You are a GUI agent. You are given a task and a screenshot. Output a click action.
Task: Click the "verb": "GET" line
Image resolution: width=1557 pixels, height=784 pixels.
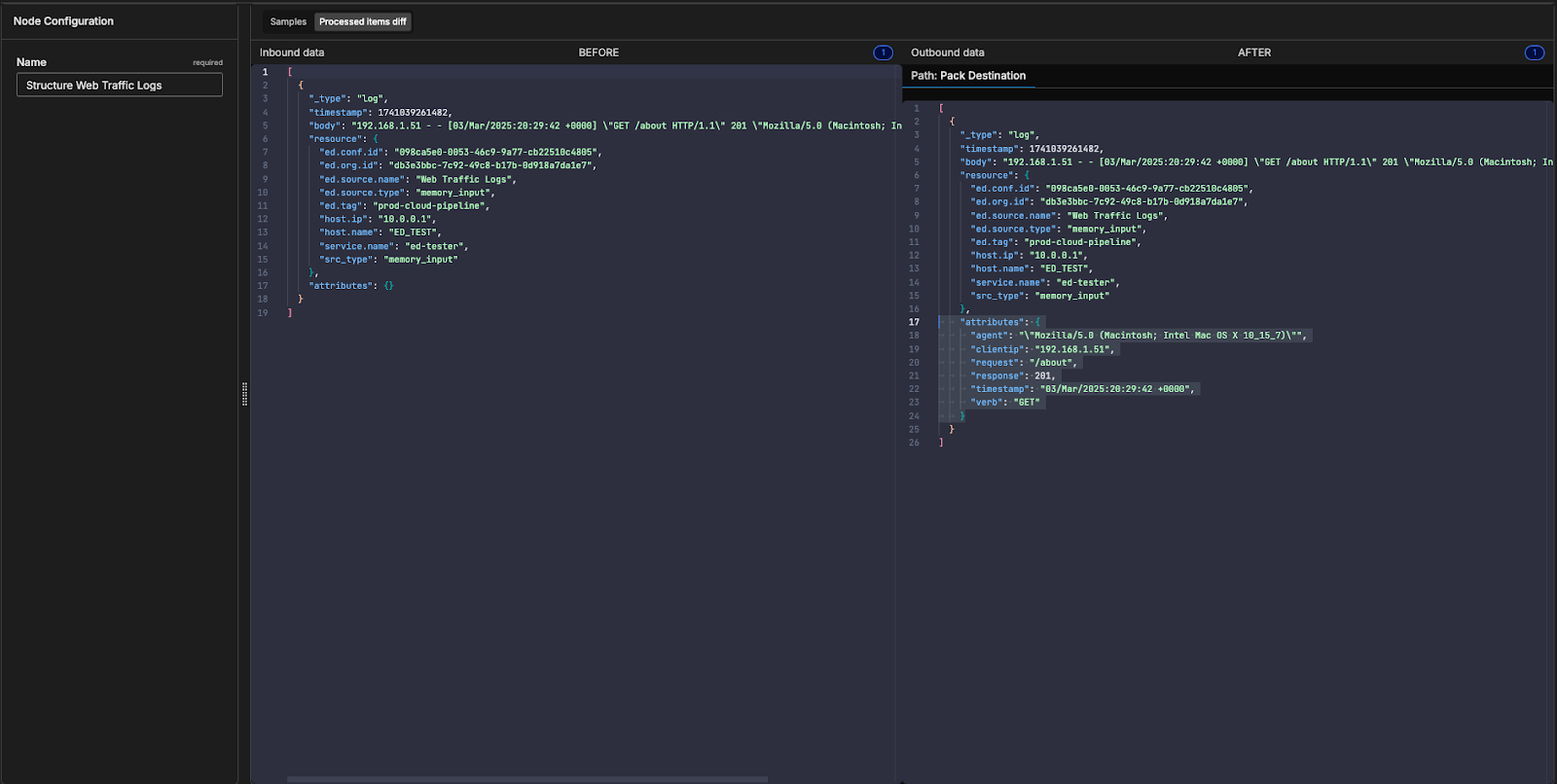[x=1004, y=403]
